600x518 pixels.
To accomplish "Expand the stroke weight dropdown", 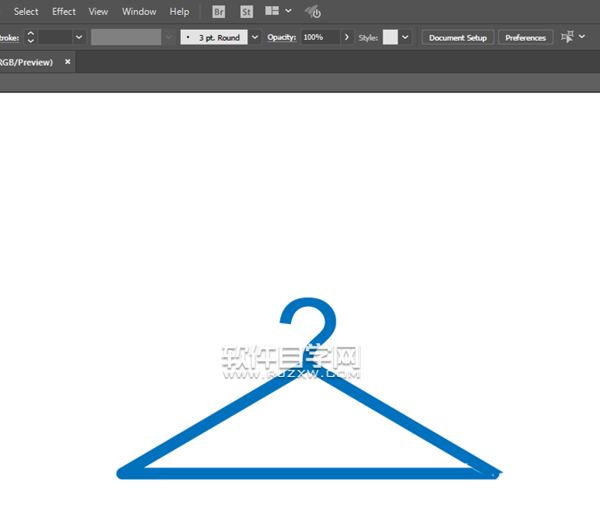I will pos(79,37).
